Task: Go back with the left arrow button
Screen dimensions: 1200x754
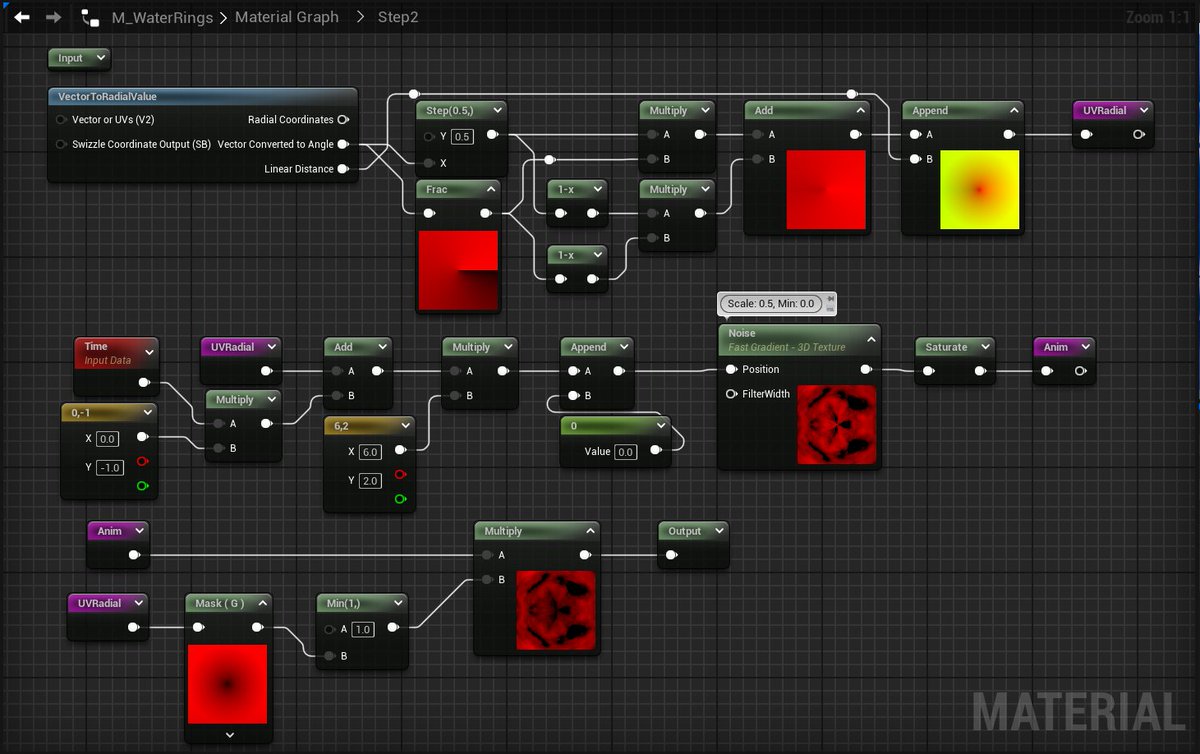Action: [x=21, y=17]
